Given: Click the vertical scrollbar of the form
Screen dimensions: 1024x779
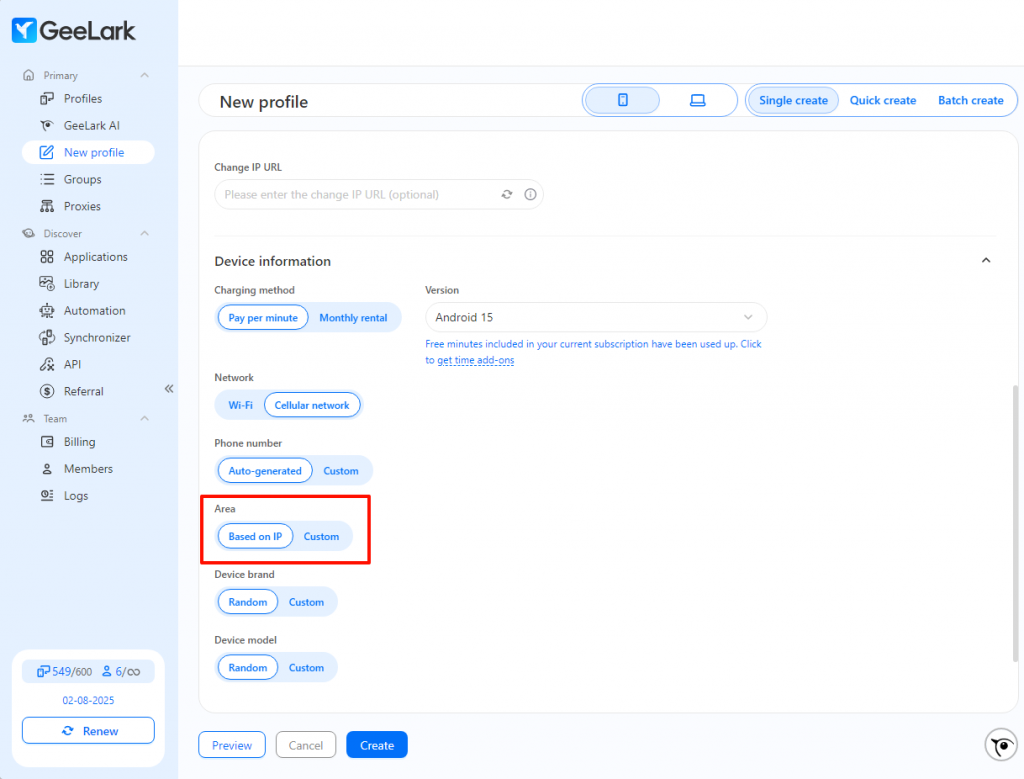Looking at the screenshot, I should [x=1015, y=522].
